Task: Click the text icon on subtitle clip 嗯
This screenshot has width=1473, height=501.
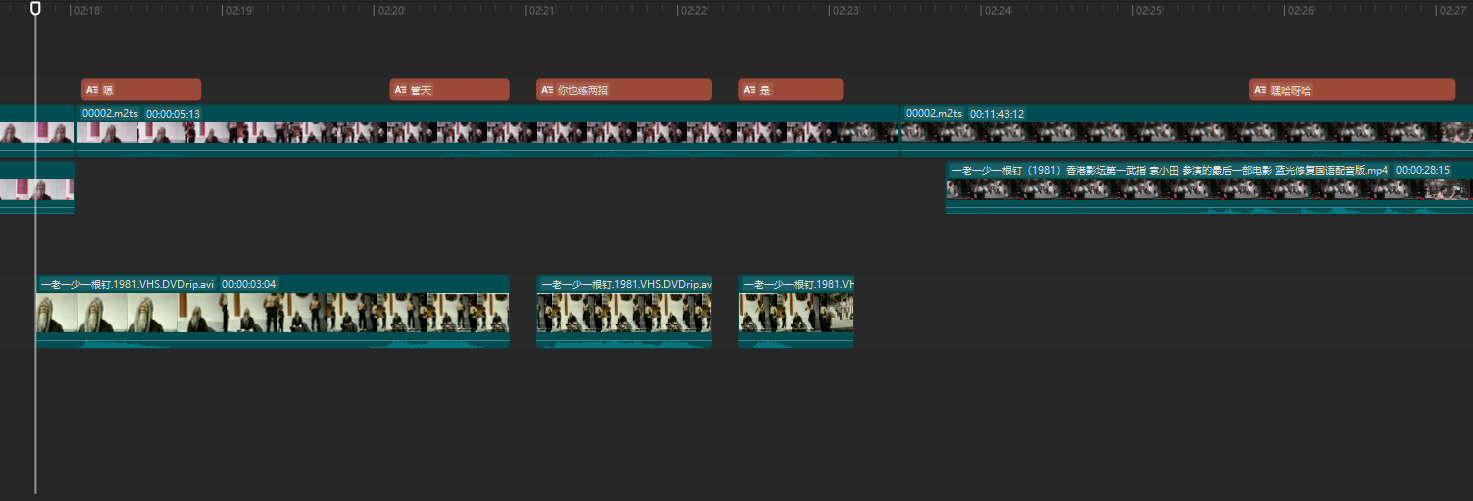Action: point(91,90)
